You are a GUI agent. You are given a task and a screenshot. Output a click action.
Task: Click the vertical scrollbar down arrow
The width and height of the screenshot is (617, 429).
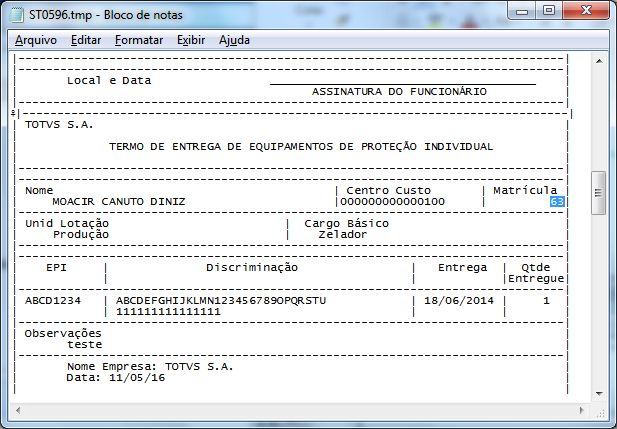pos(599,394)
